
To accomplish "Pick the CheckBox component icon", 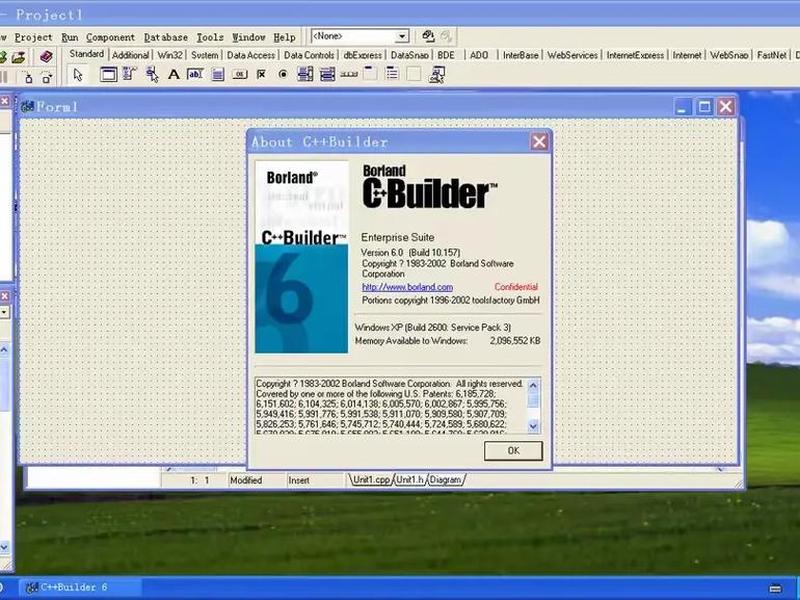I will coord(261,74).
